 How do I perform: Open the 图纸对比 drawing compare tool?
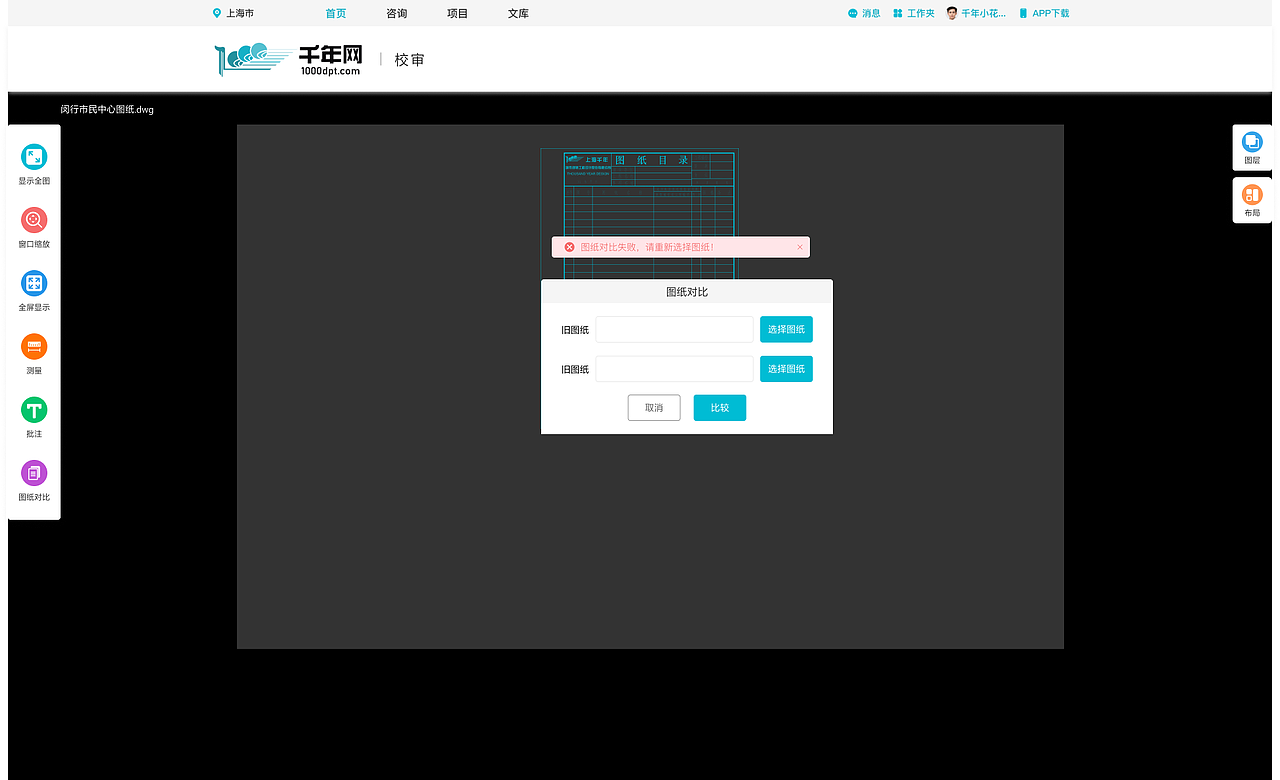coord(34,473)
